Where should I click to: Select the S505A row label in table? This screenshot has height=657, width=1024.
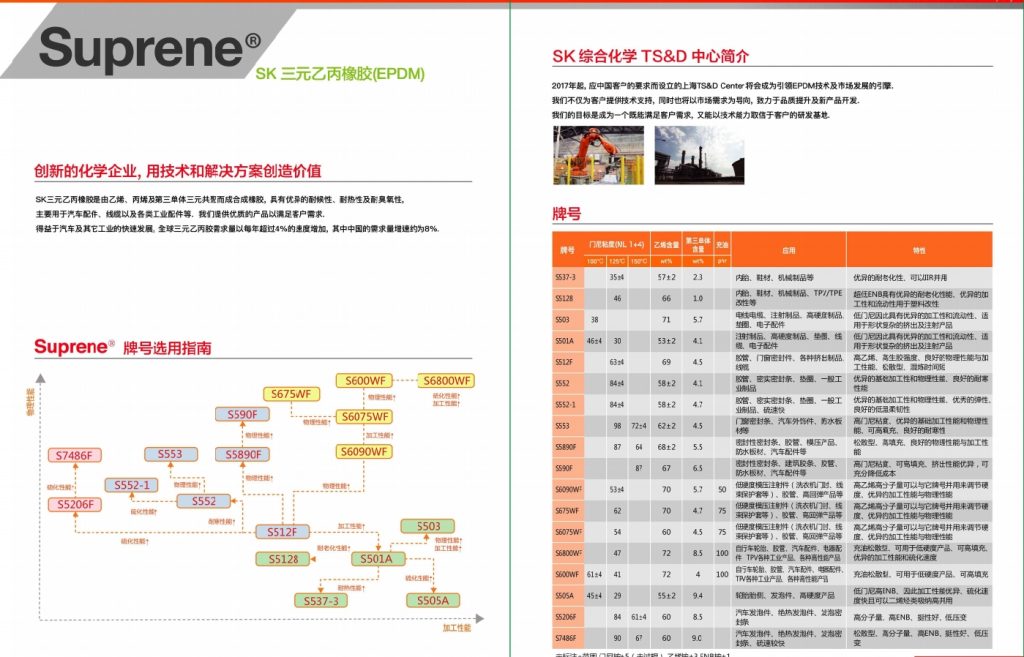pos(564,596)
